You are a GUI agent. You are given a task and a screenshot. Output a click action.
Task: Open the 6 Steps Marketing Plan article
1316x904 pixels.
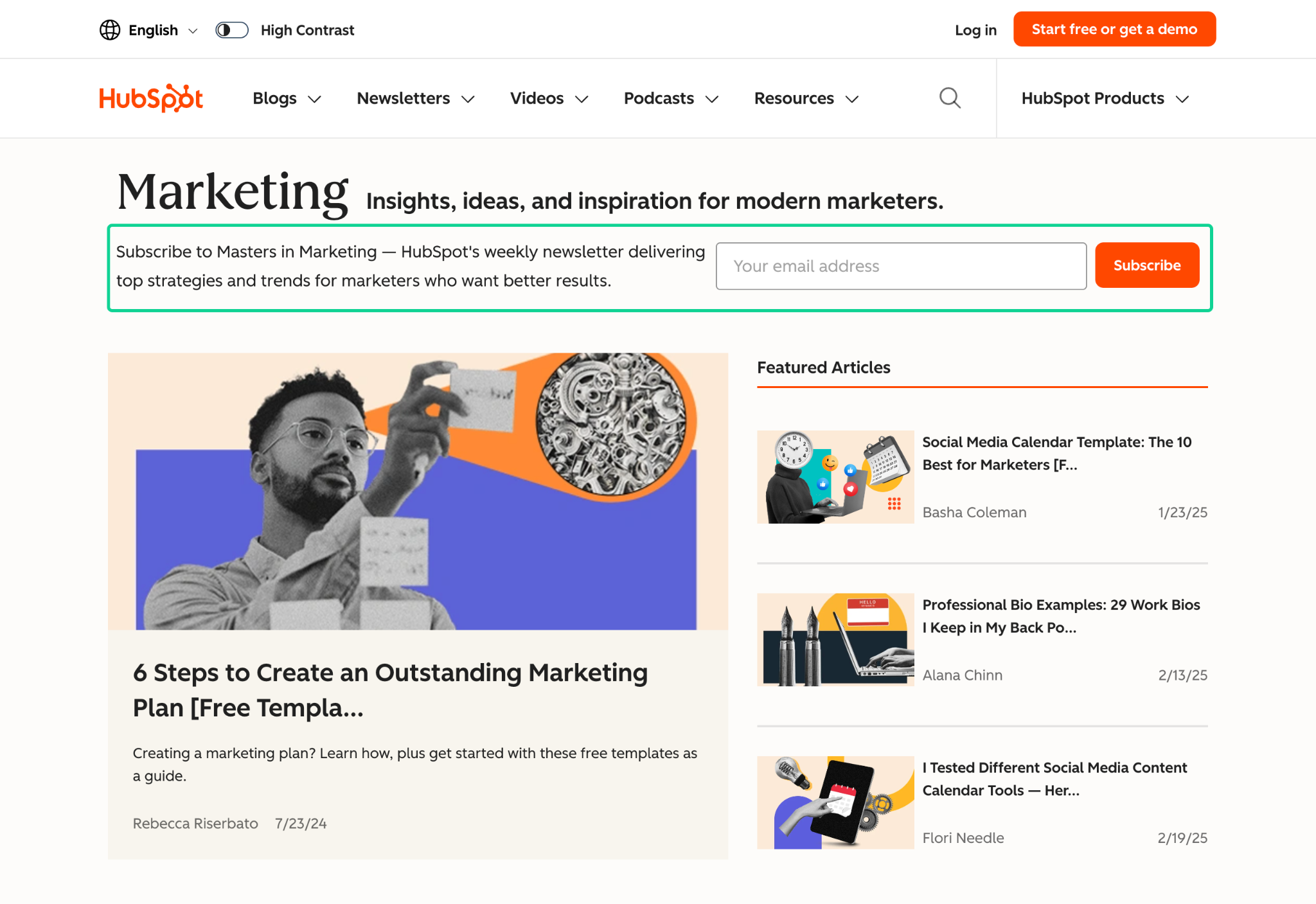(x=390, y=689)
